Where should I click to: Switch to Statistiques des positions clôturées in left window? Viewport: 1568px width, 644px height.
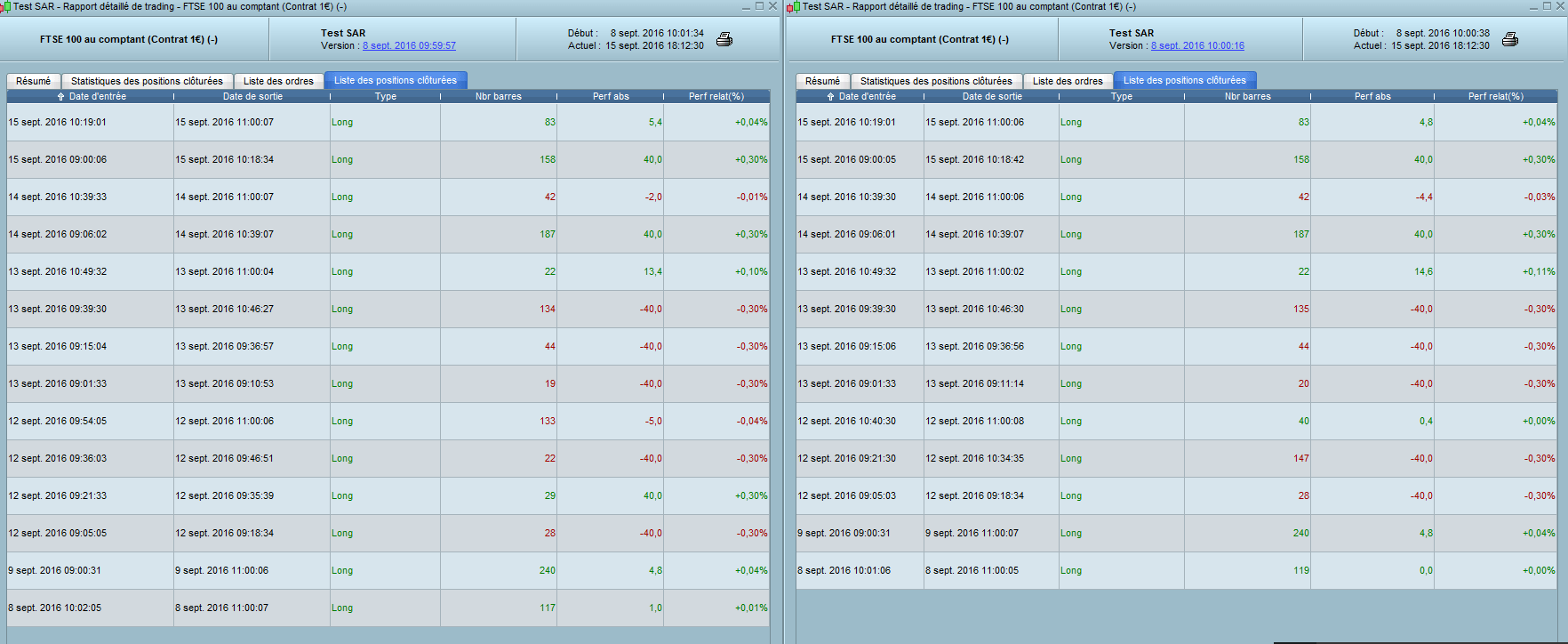pyautogui.click(x=147, y=81)
